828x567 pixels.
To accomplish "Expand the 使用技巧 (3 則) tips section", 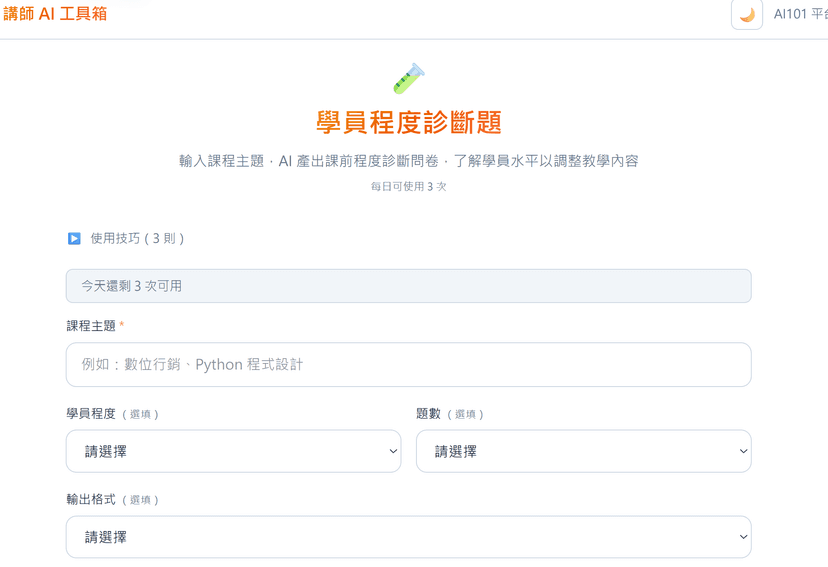I will (x=126, y=239).
